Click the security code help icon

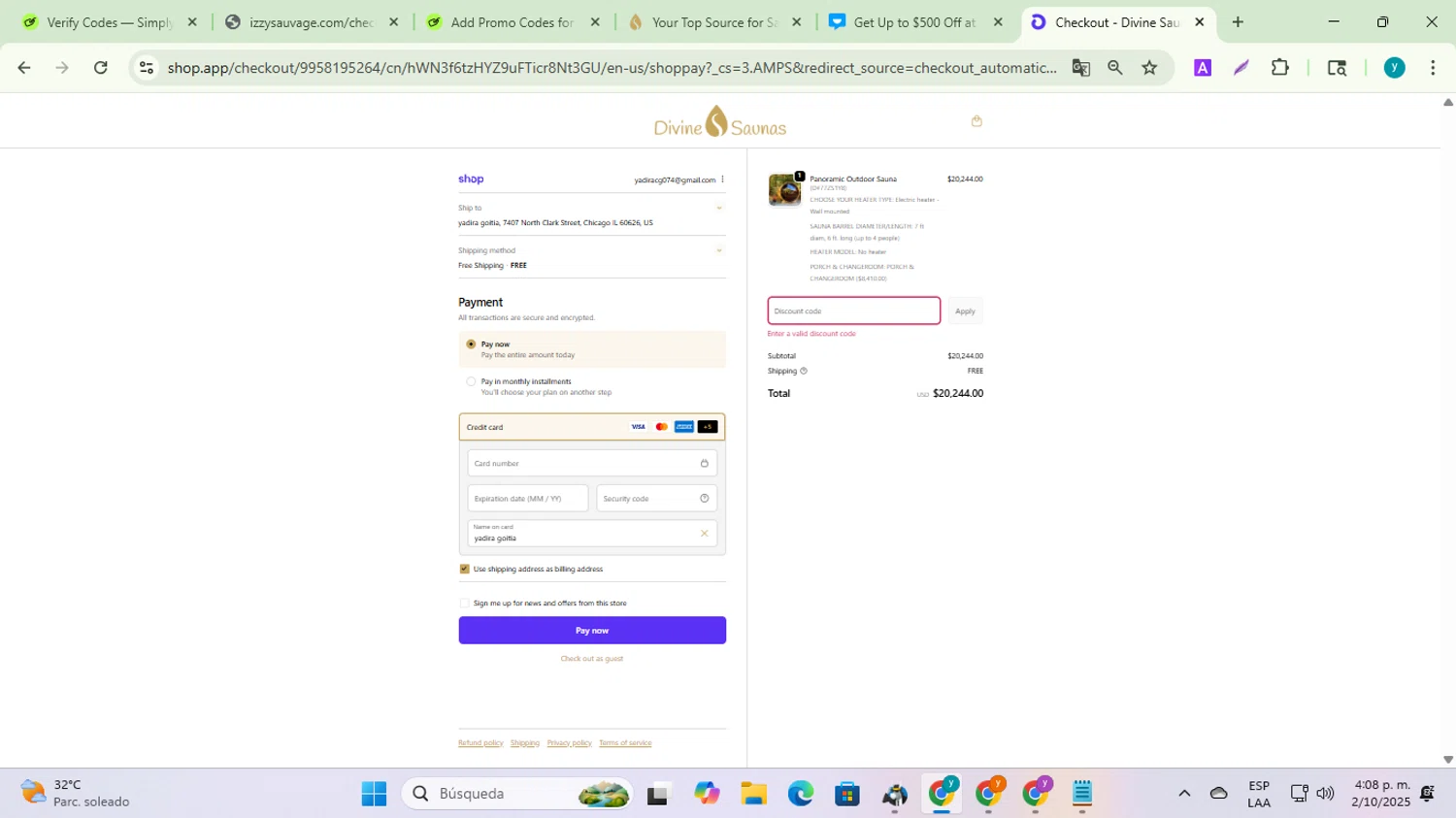704,499
